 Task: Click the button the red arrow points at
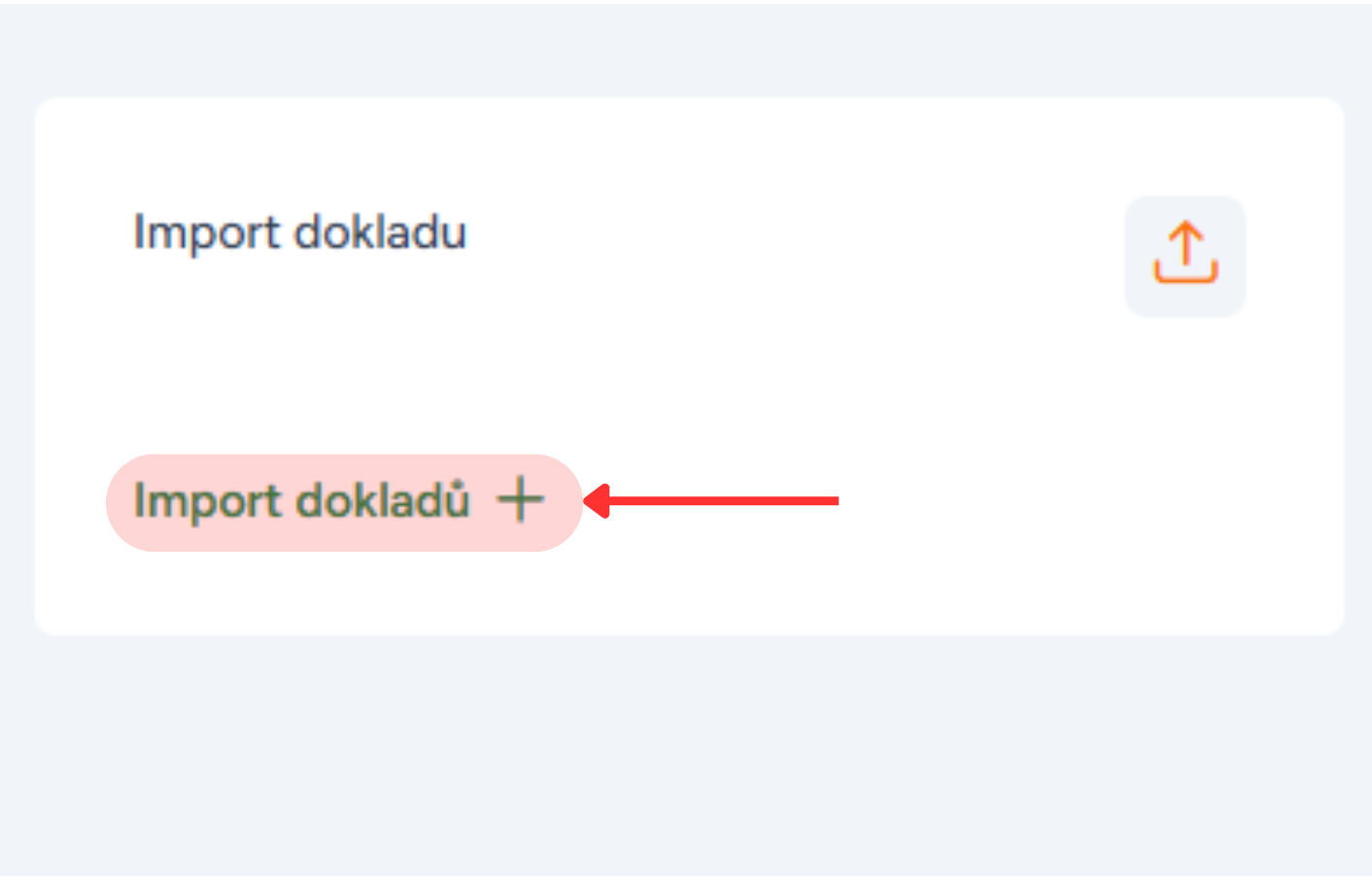[344, 502]
